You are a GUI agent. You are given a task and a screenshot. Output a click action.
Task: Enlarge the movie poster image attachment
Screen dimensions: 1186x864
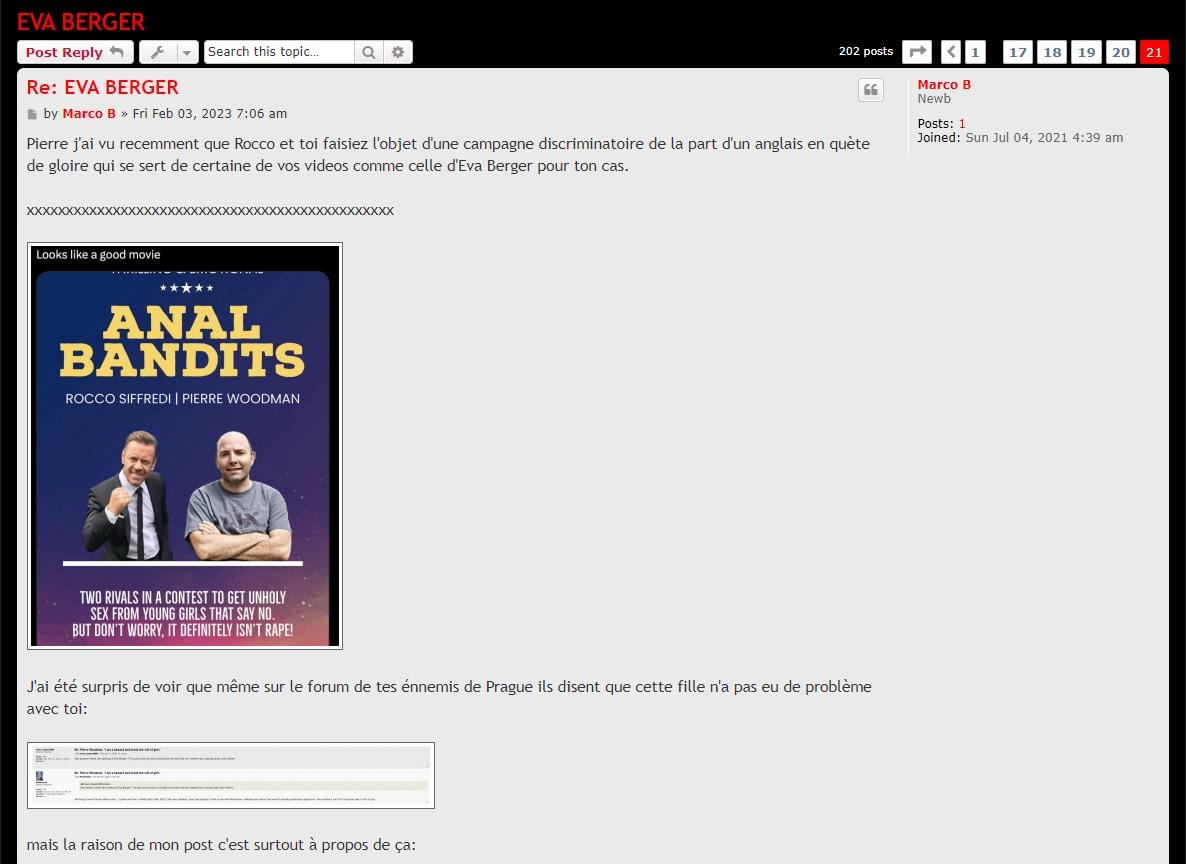(x=185, y=446)
